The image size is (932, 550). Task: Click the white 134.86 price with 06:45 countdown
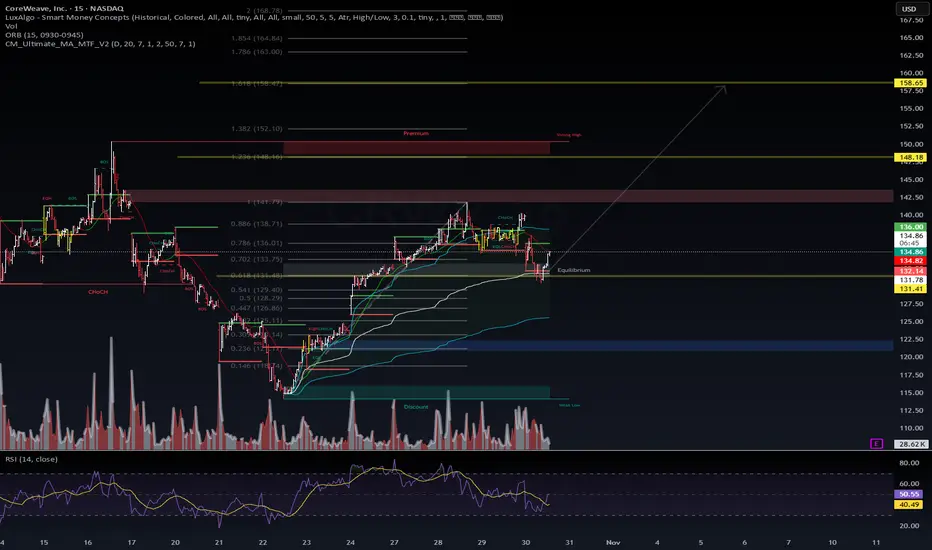(x=910, y=240)
